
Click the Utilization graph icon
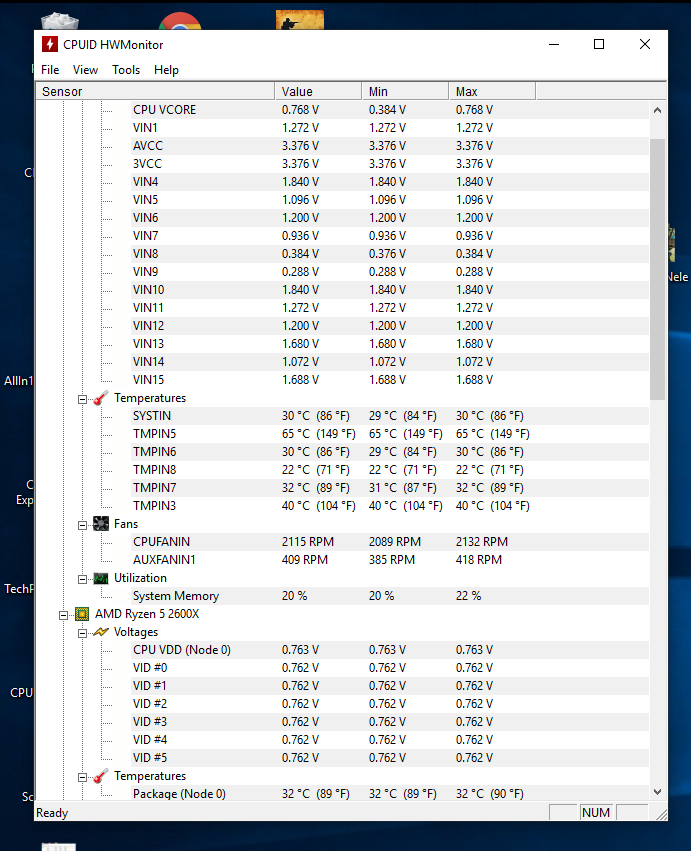coord(101,579)
